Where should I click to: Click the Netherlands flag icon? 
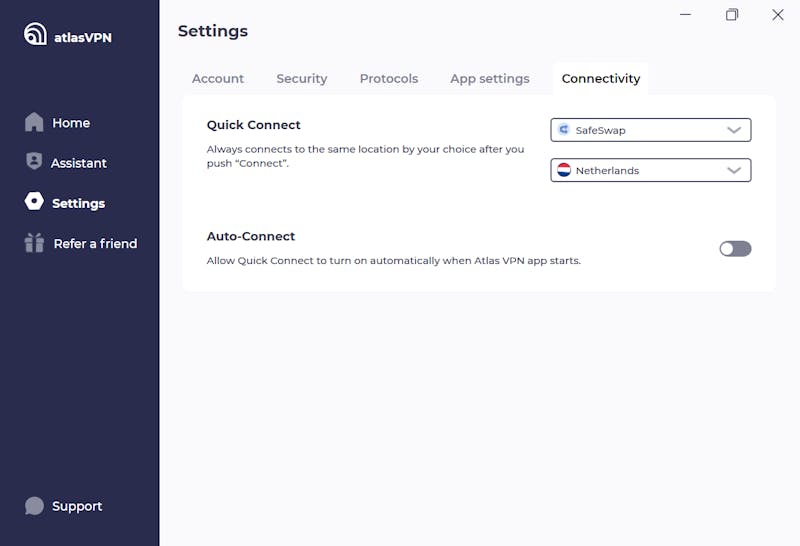coord(564,170)
